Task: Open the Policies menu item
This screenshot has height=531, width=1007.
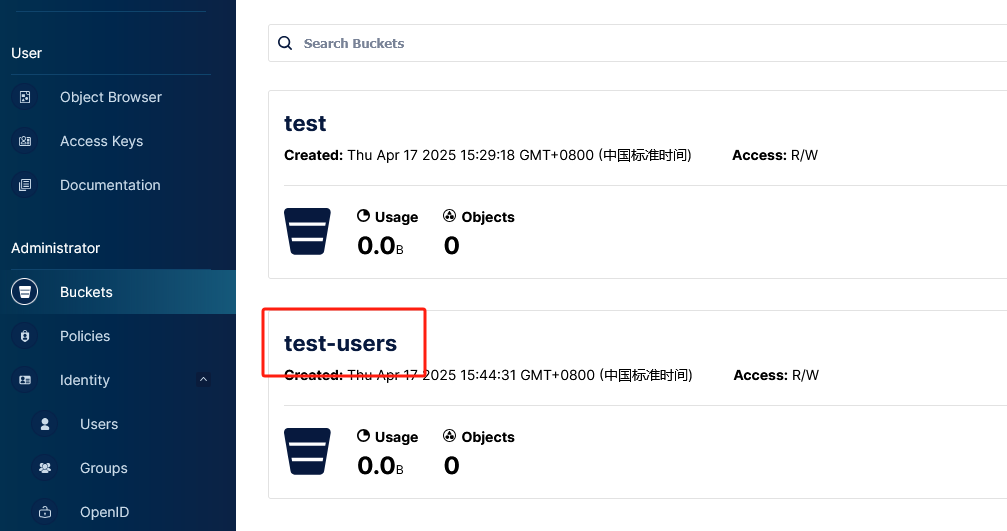Action: pyautogui.click(x=85, y=336)
